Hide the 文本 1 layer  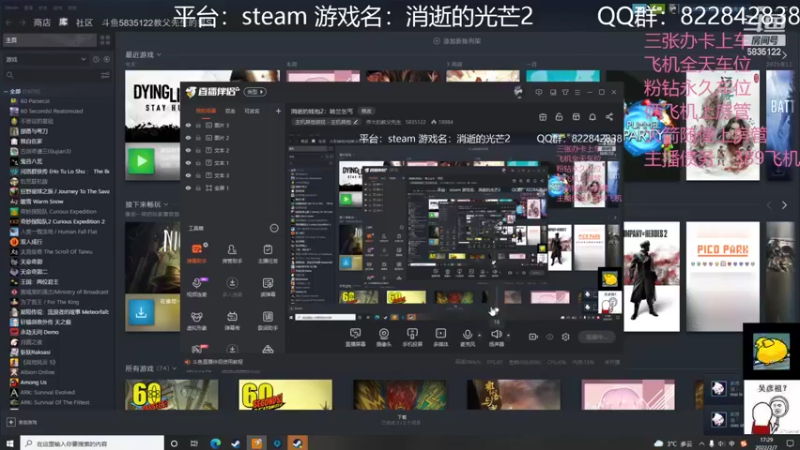coord(188,163)
